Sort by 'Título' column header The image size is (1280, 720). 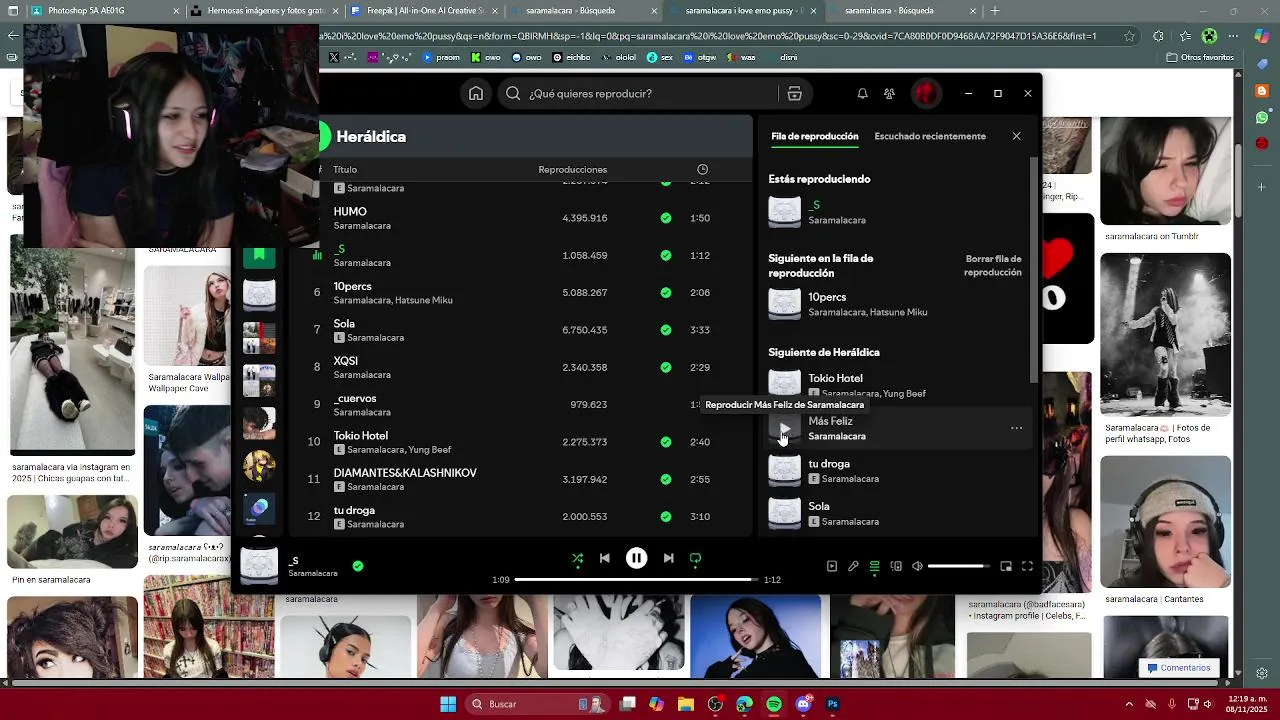(x=345, y=169)
